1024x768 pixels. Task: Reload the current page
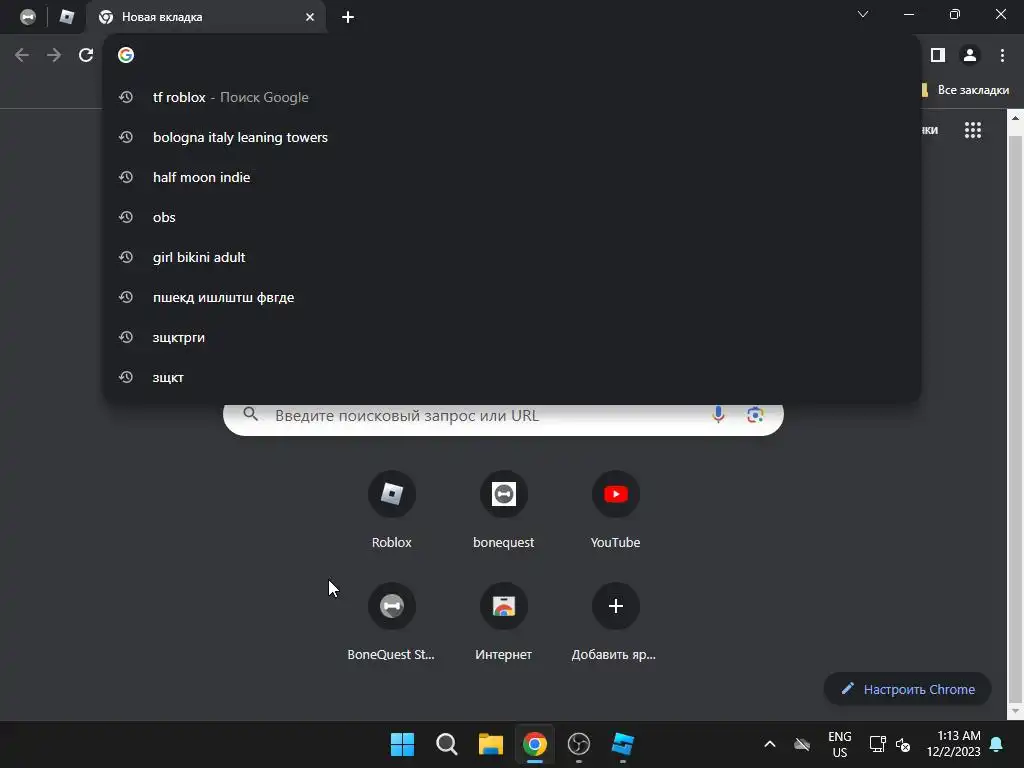pyautogui.click(x=86, y=56)
